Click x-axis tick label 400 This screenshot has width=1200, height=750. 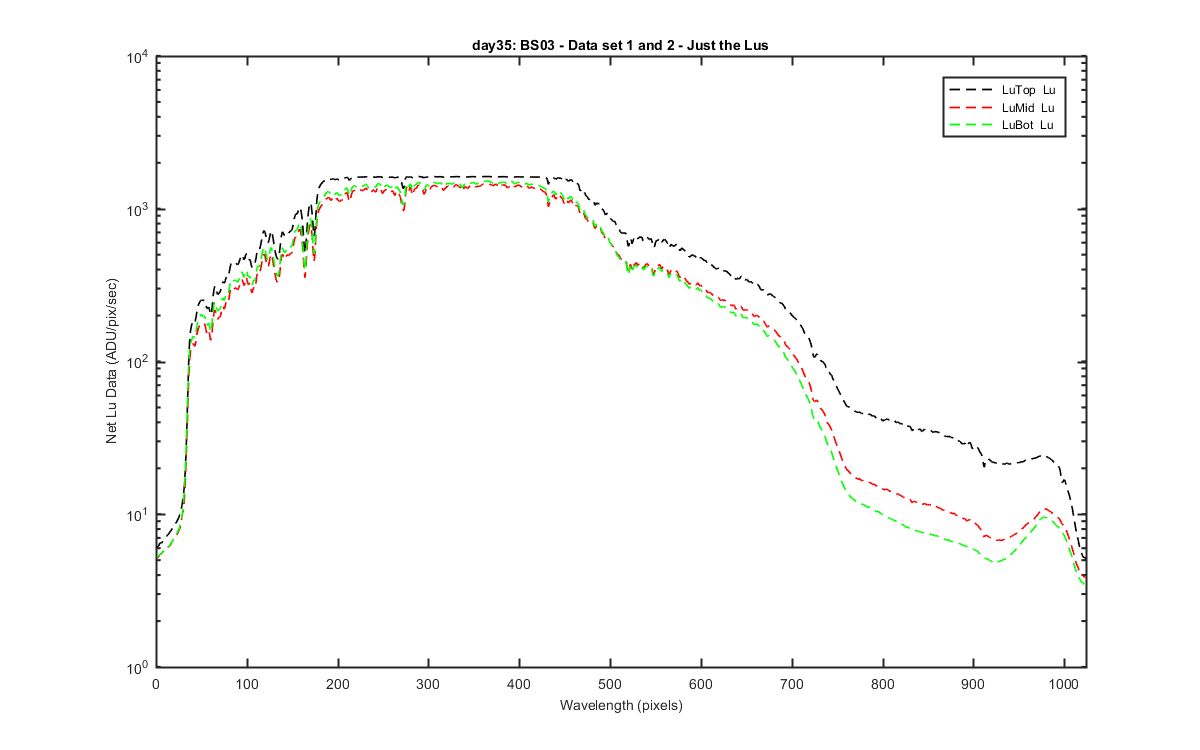[x=519, y=684]
